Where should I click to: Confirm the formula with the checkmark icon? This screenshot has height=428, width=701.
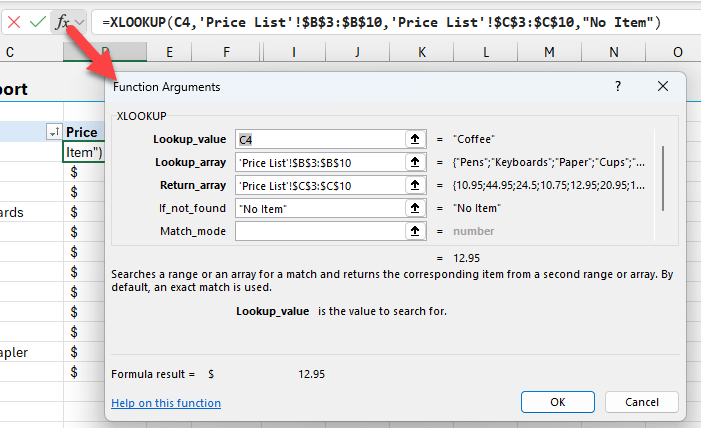pos(38,22)
